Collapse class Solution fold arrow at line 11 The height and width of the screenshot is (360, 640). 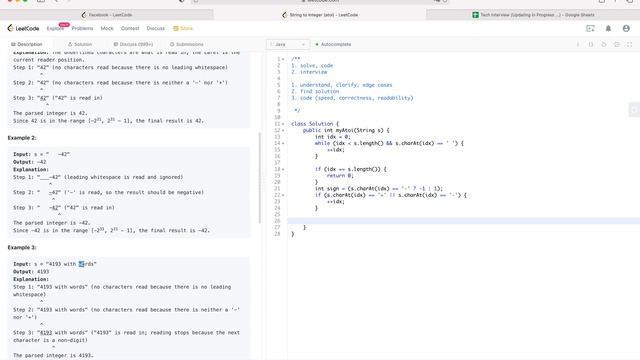tap(283, 124)
